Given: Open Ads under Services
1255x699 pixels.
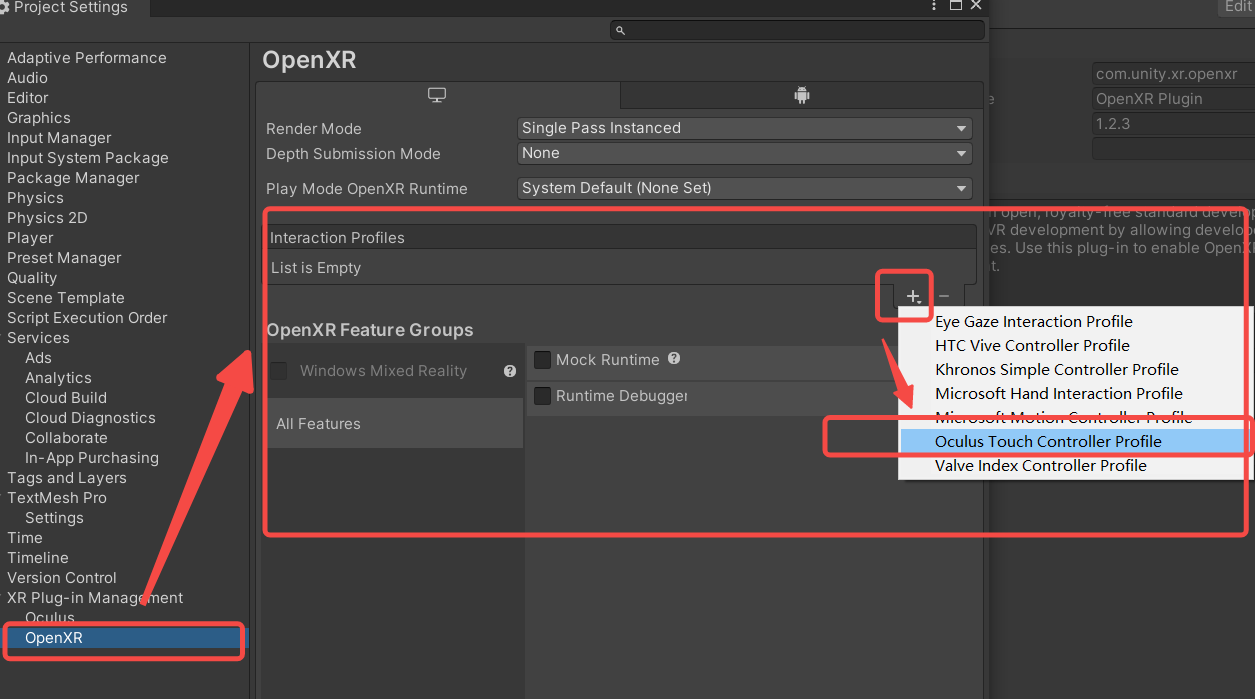Looking at the screenshot, I should point(38,358).
